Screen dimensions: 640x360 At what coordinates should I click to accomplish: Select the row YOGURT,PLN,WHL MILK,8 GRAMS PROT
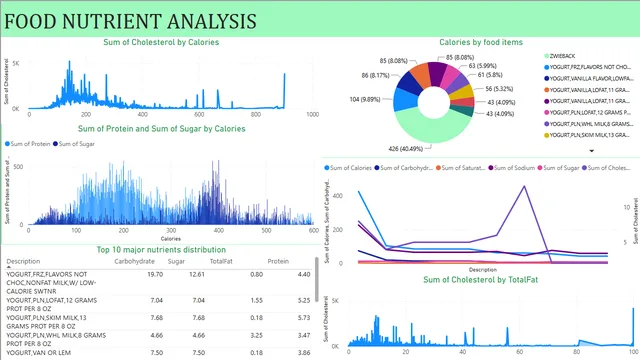(158, 339)
